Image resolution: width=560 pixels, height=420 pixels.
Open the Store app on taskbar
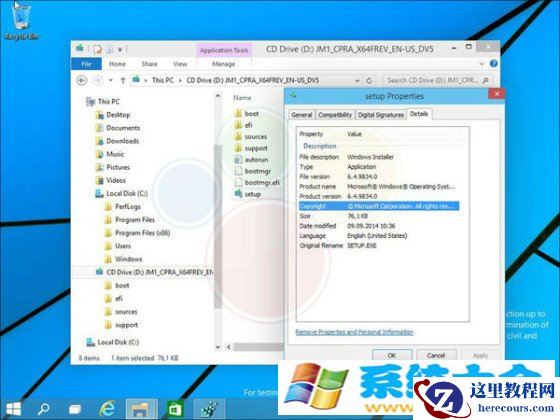tap(175, 409)
